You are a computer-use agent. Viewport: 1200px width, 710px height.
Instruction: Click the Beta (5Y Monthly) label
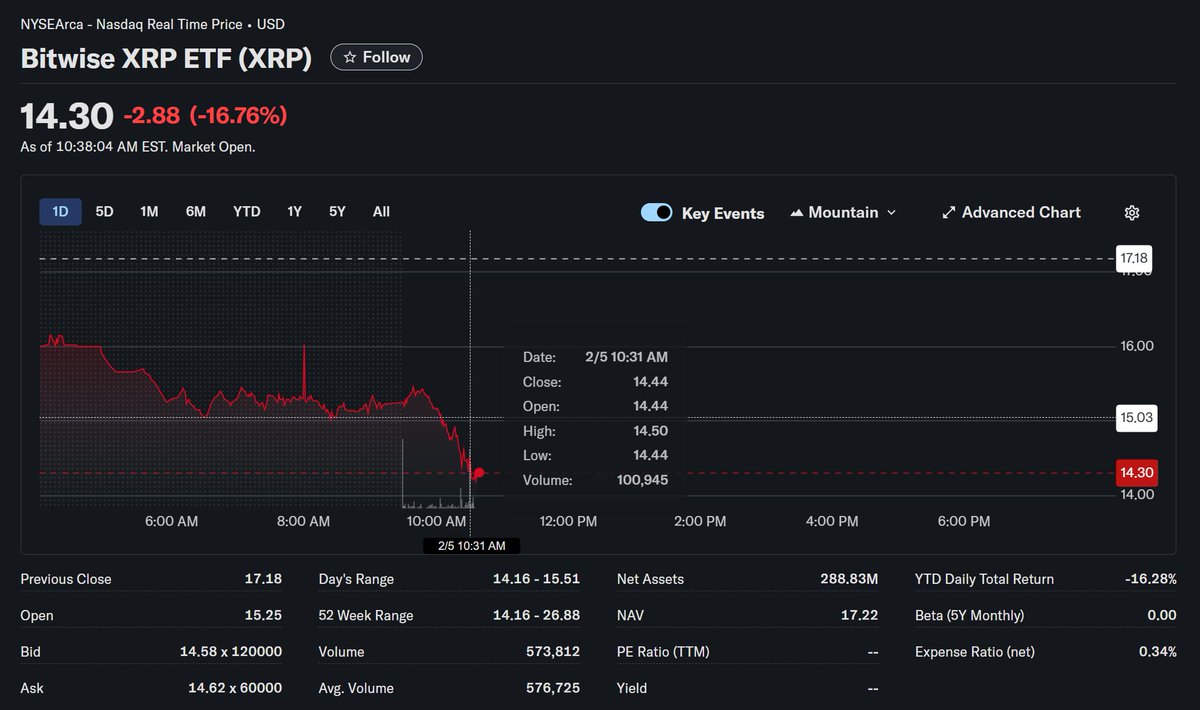[969, 615]
